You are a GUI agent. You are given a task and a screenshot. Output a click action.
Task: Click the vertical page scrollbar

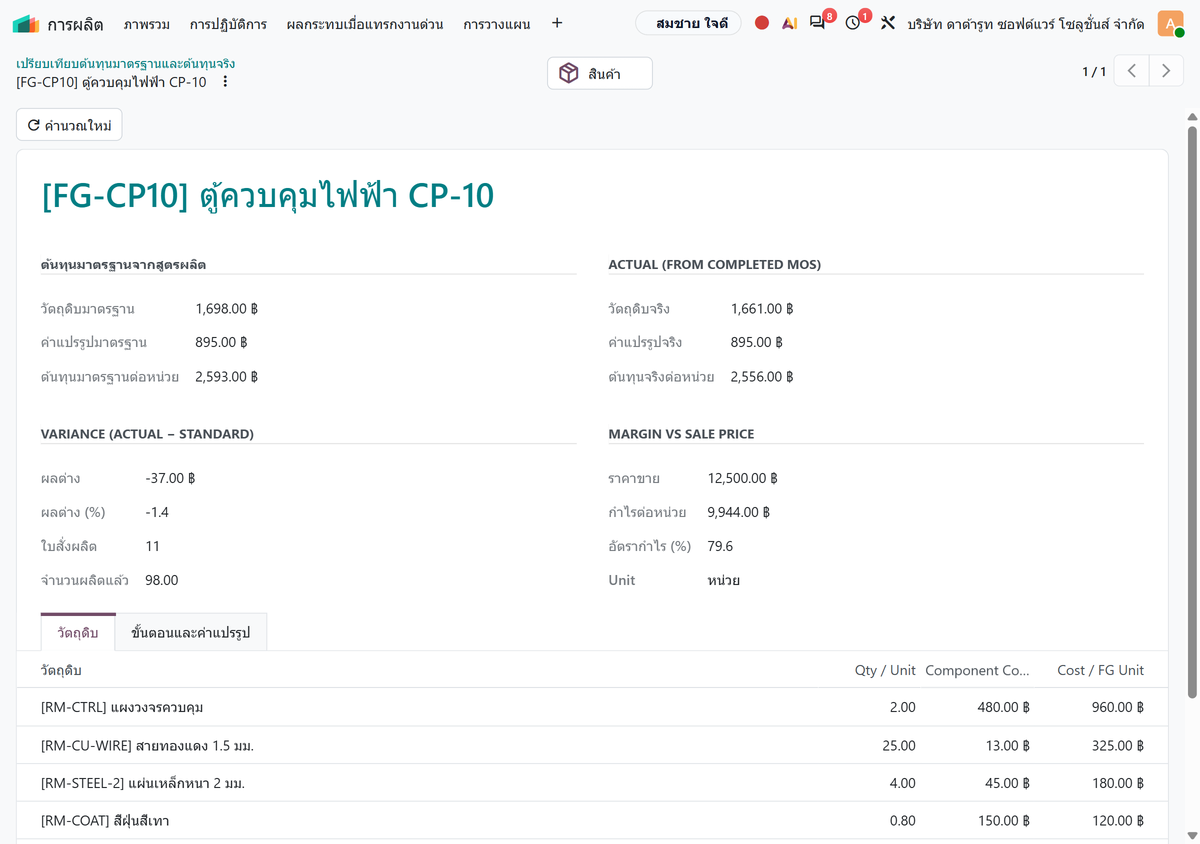(1191, 410)
